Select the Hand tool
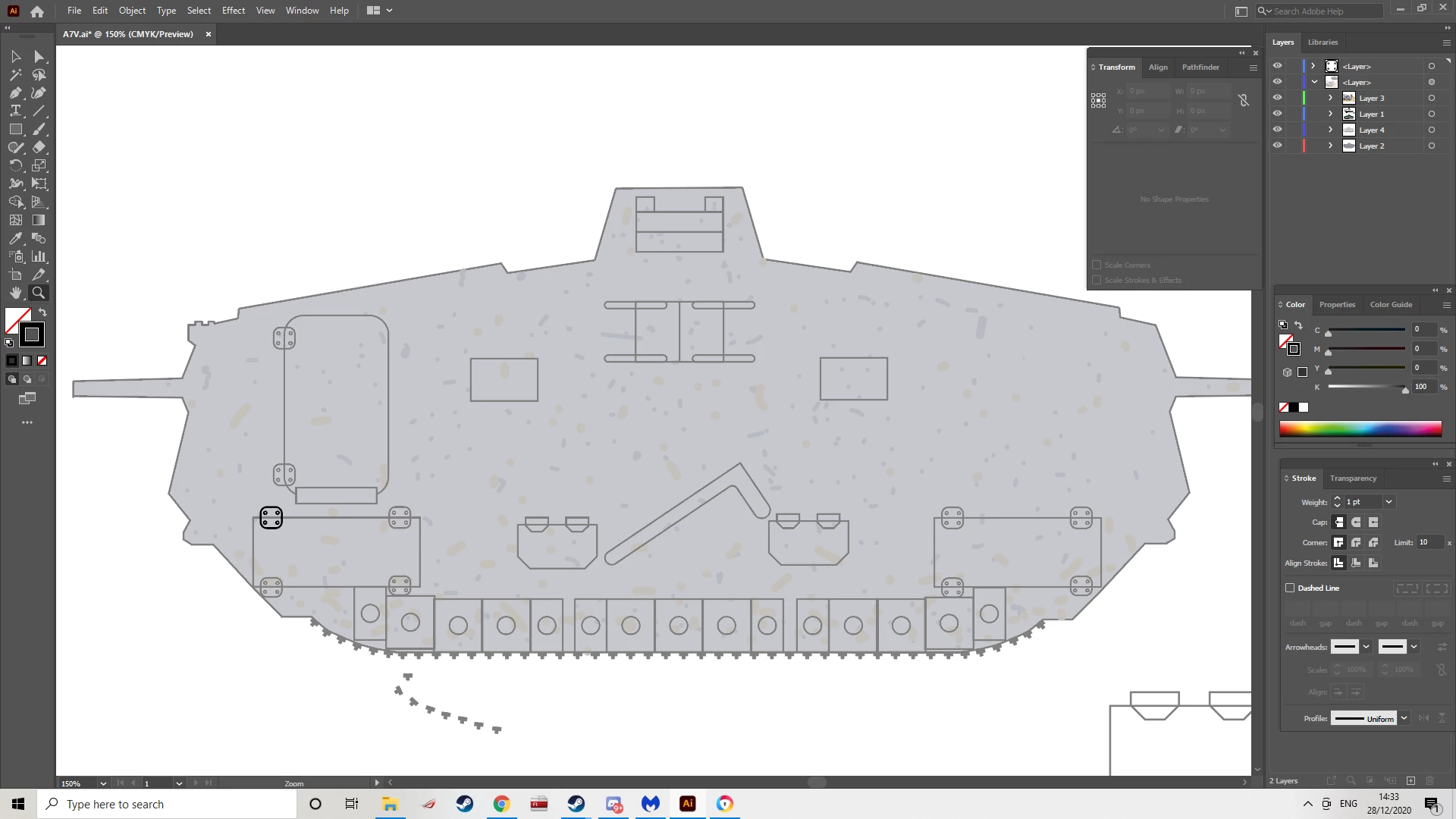 [x=15, y=293]
